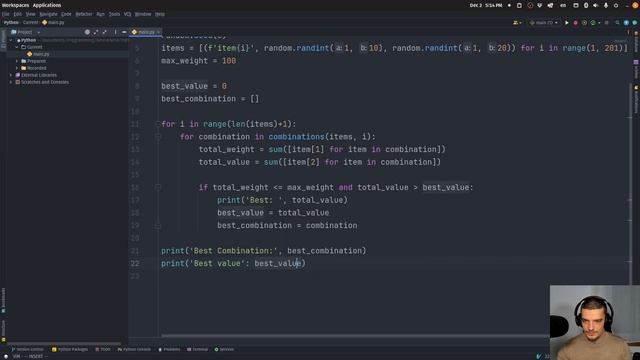Run main with the green play button
The image size is (640, 360).
click(x=567, y=23)
